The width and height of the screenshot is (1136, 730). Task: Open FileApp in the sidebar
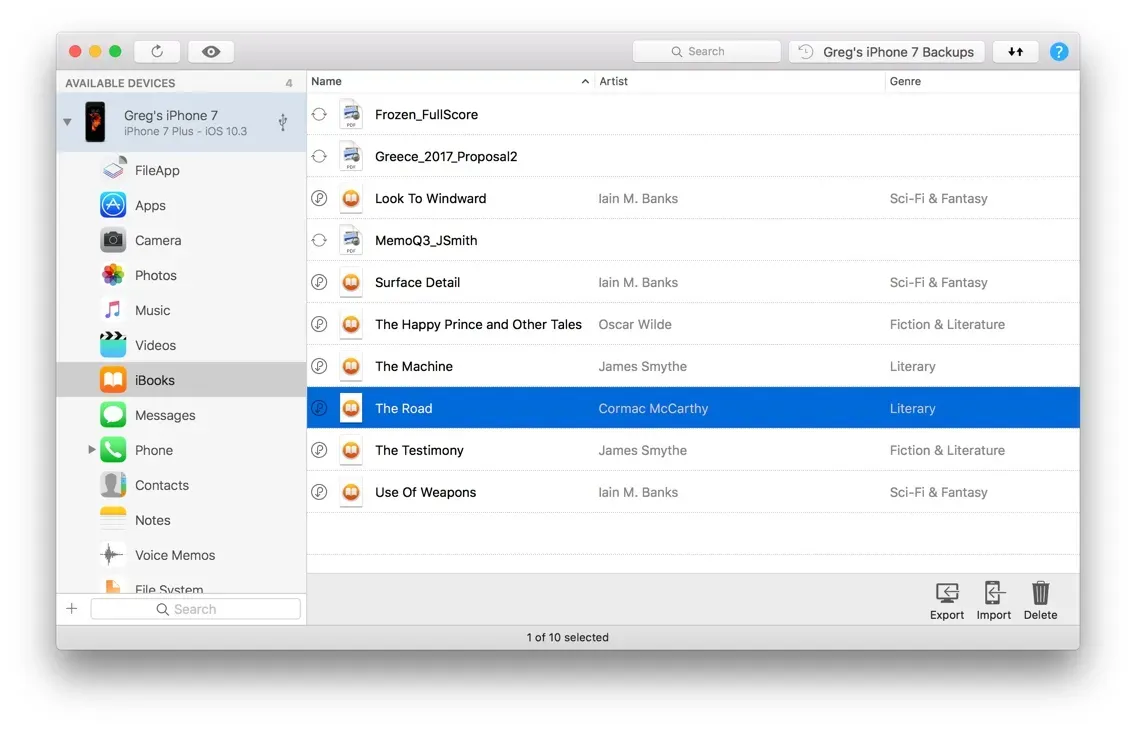tap(156, 171)
